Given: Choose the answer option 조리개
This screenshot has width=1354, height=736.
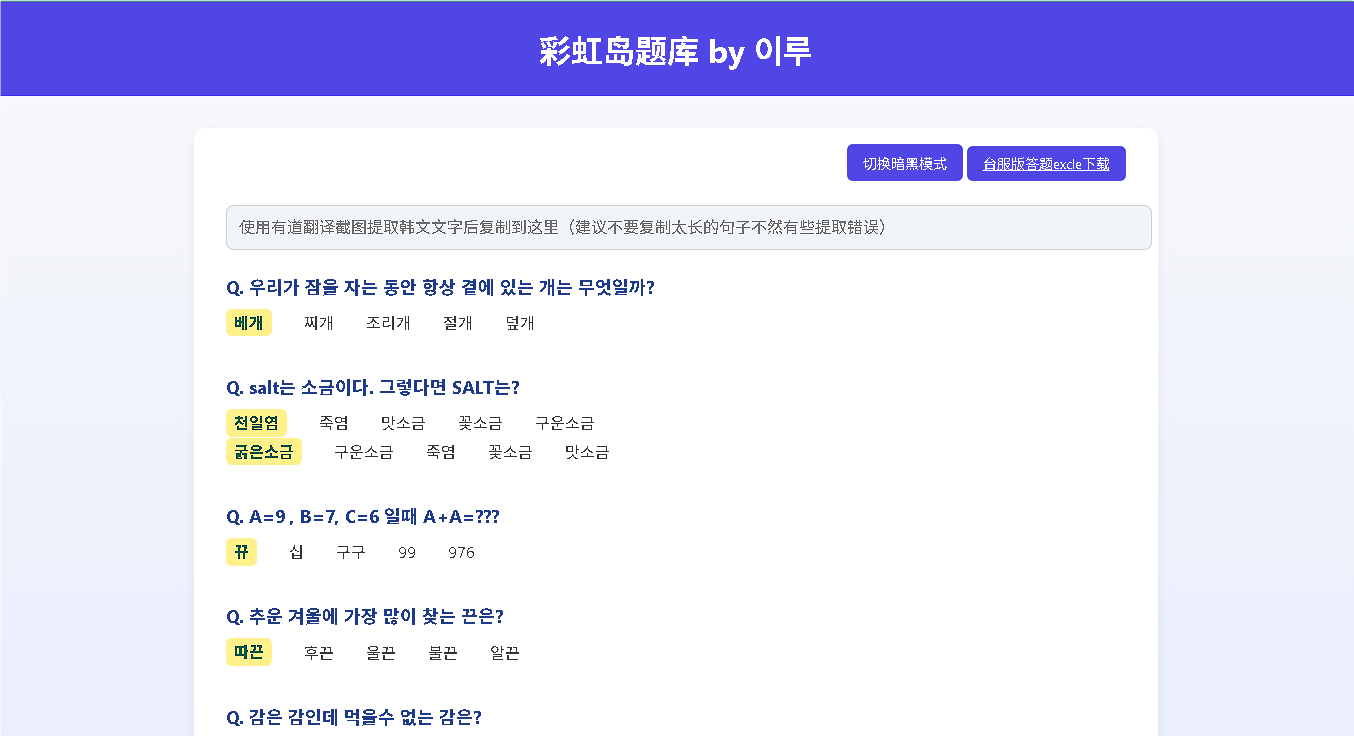Looking at the screenshot, I should pos(388,323).
